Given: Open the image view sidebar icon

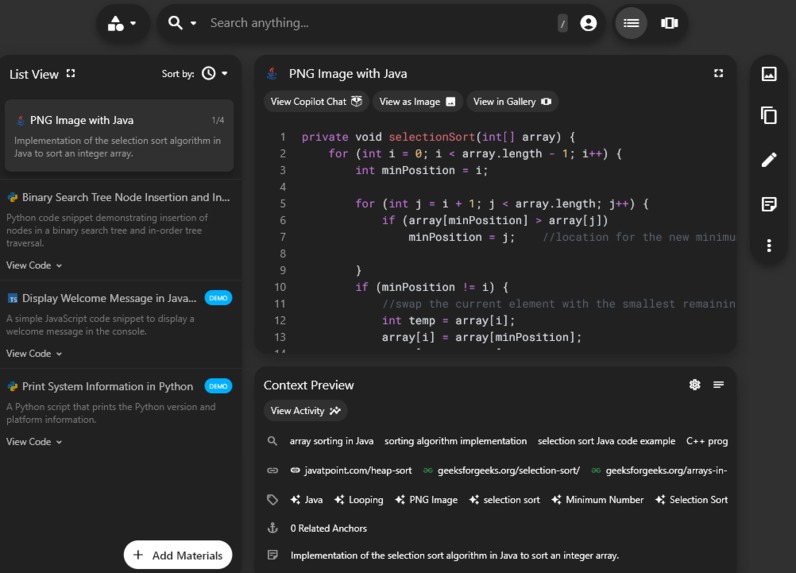Looking at the screenshot, I should pos(769,74).
